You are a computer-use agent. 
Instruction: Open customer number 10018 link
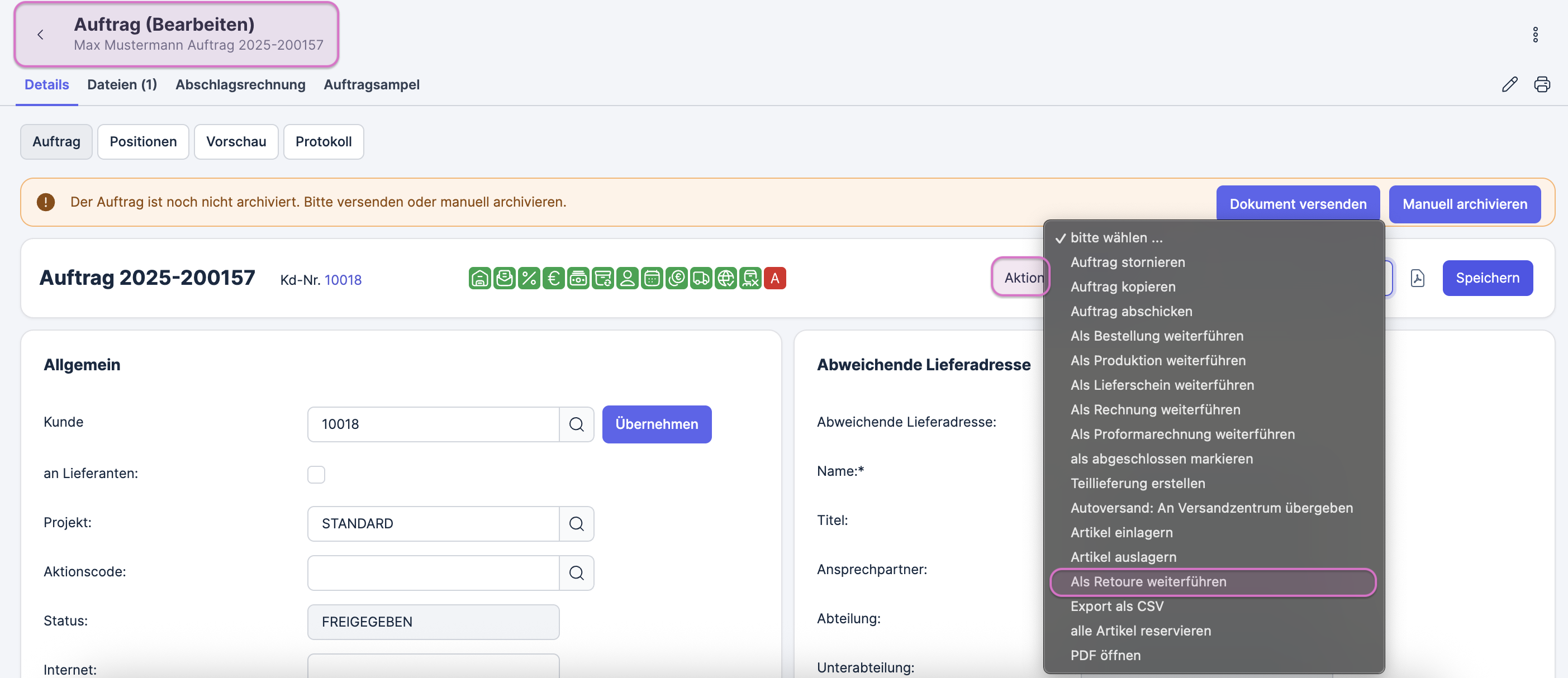pos(343,279)
